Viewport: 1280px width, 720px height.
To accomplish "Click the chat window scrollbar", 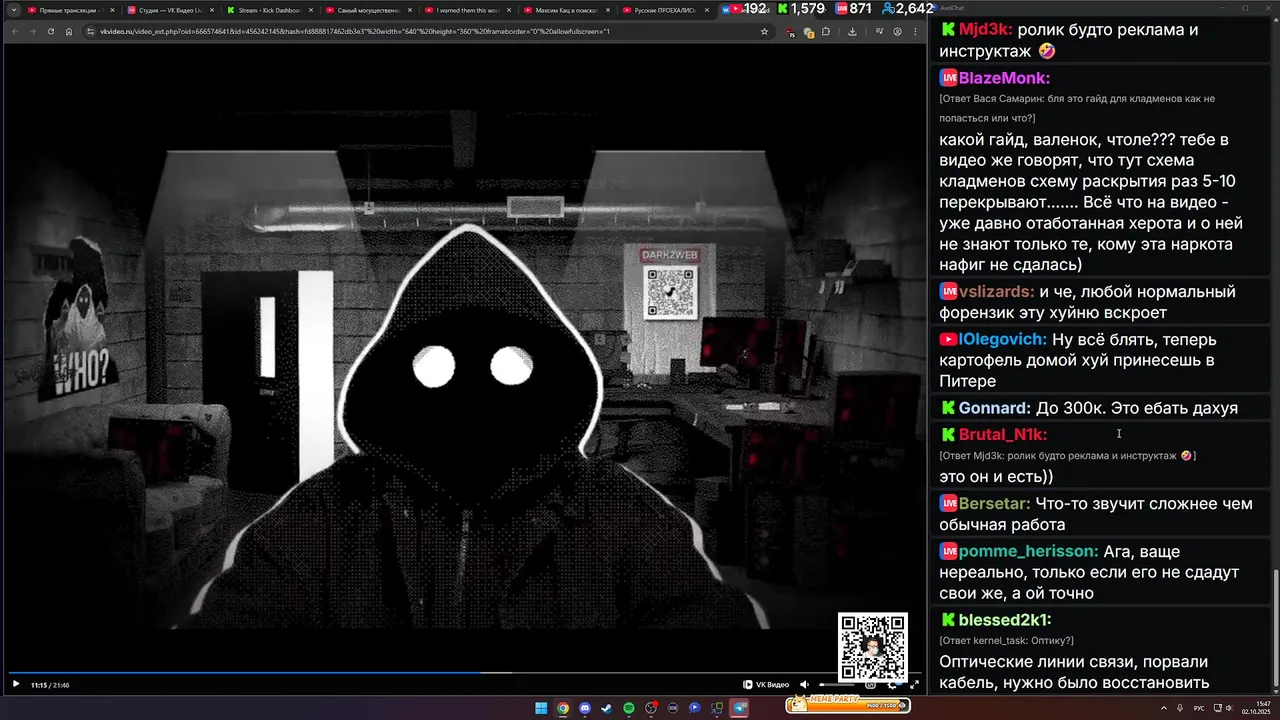I will [1275, 630].
